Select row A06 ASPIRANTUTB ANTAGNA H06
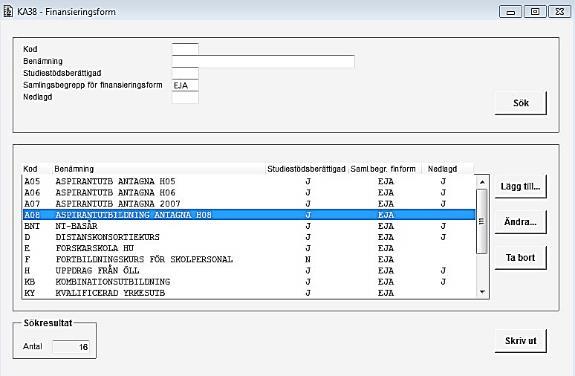This screenshot has height=376, width=575. [x=249, y=193]
